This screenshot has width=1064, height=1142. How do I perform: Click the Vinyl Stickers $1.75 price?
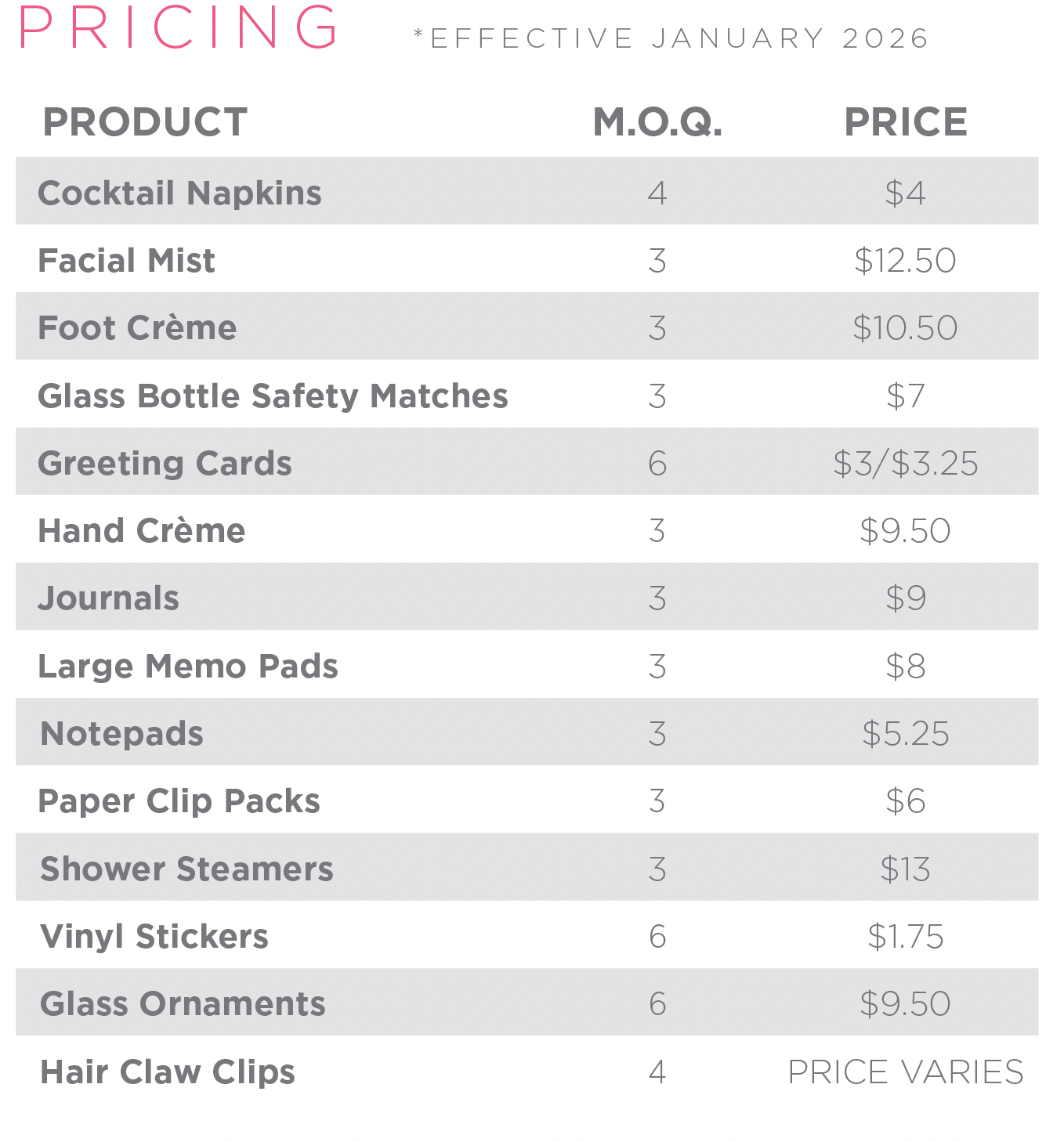point(905,937)
